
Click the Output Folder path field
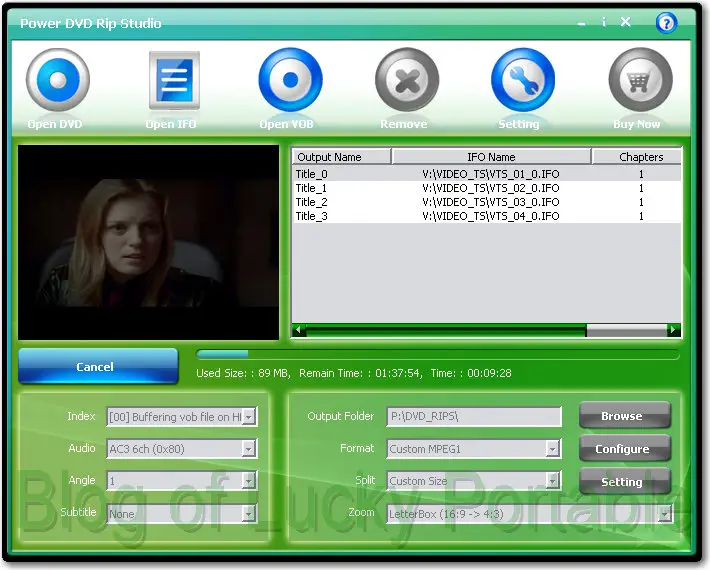[474, 416]
